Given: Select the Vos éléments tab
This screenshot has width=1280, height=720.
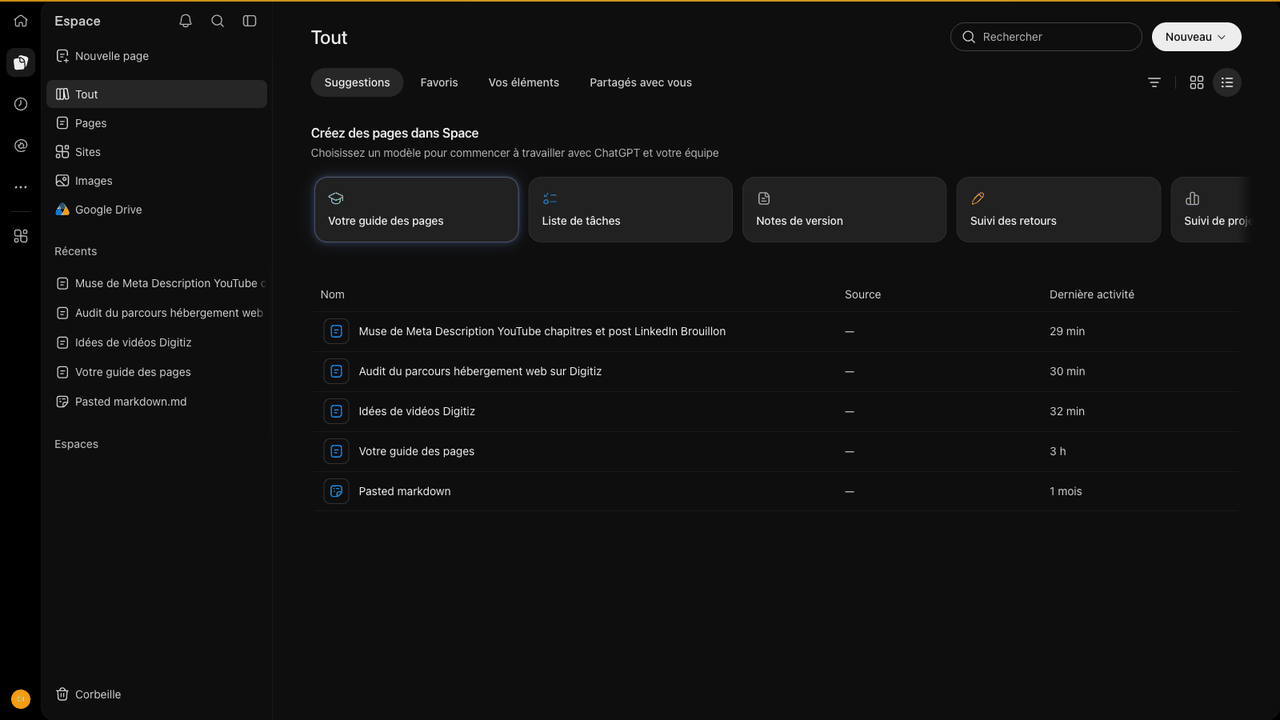Looking at the screenshot, I should click(524, 82).
